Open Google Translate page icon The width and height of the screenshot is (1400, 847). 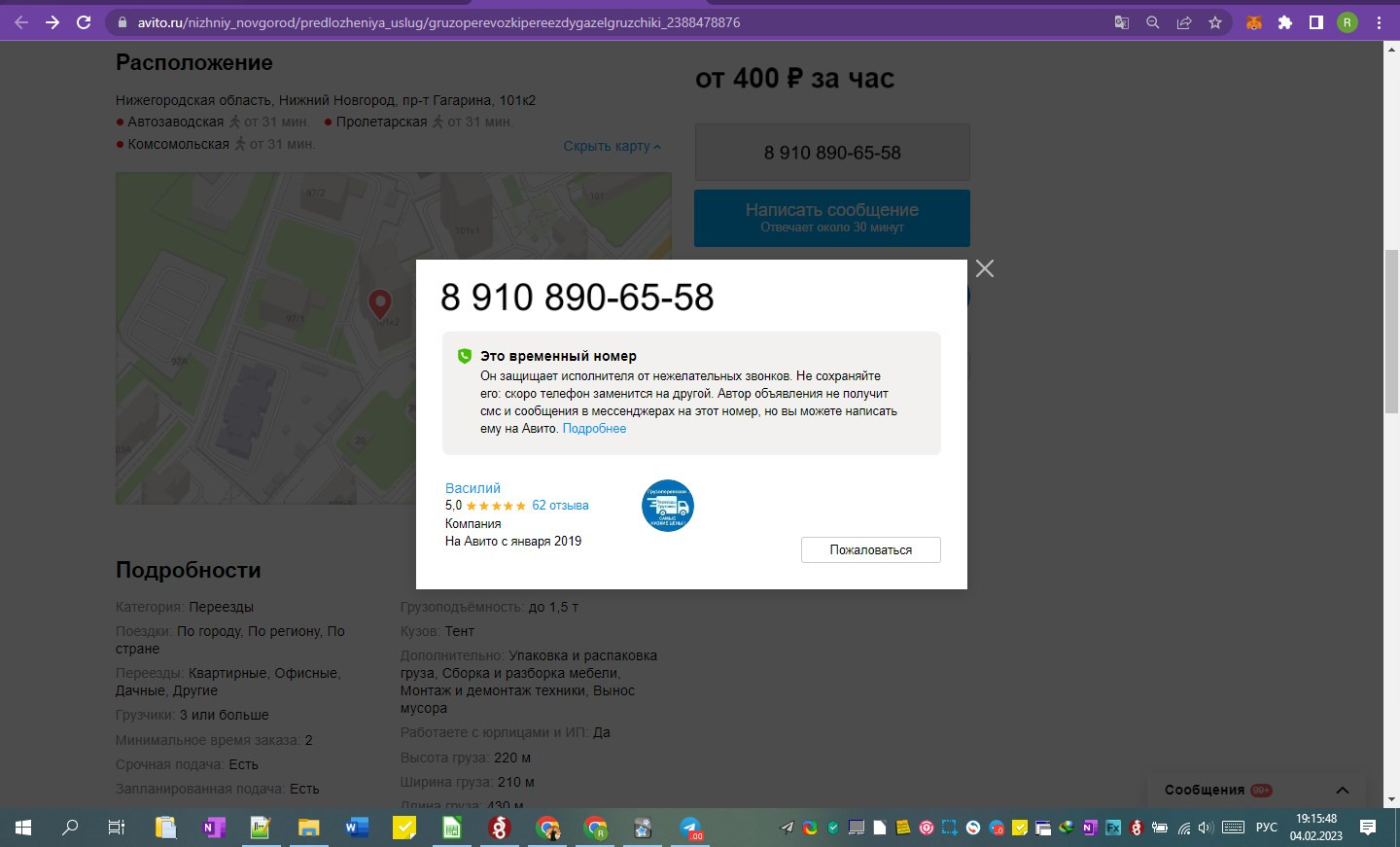pos(1122,22)
